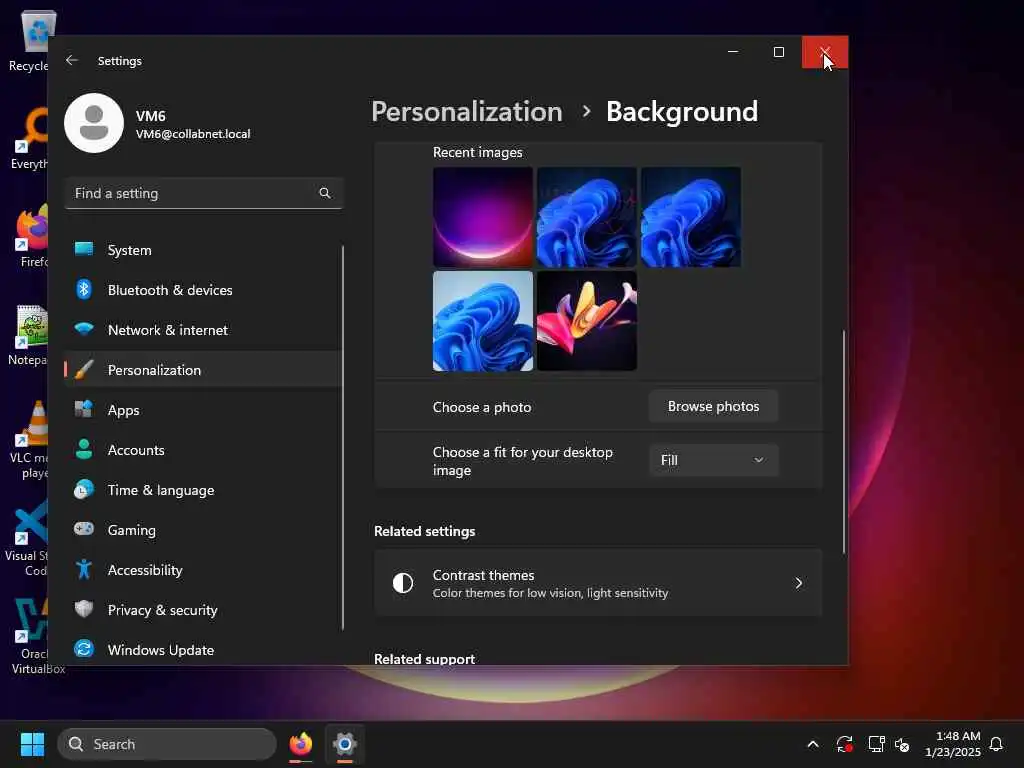Image resolution: width=1024 pixels, height=768 pixels.
Task: Open Bluetooth & devices settings
Action: (203, 290)
